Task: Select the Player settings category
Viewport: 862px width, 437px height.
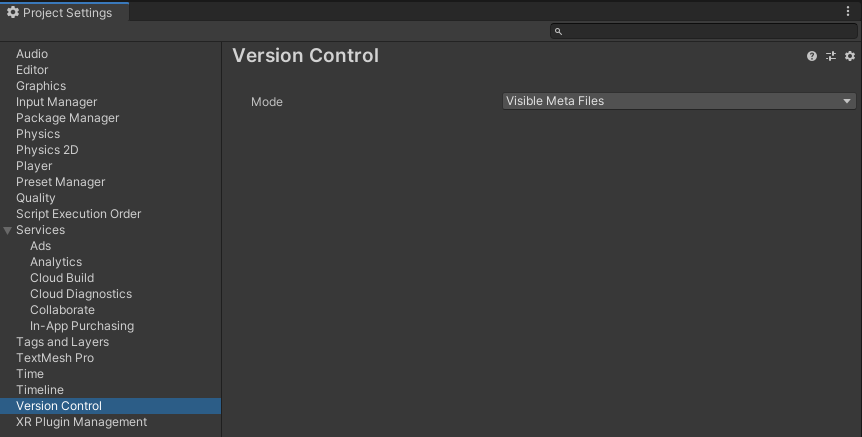Action: 34,166
